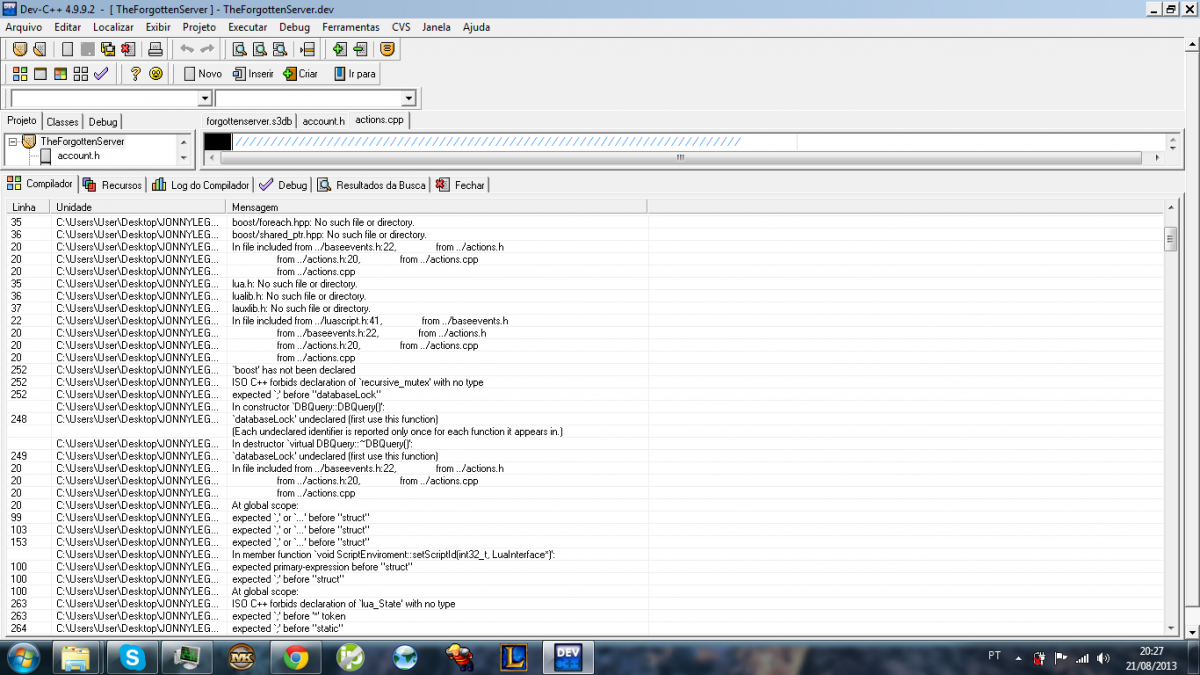
Task: Open the forgottenserver.s3db editor tab
Action: [x=249, y=121]
